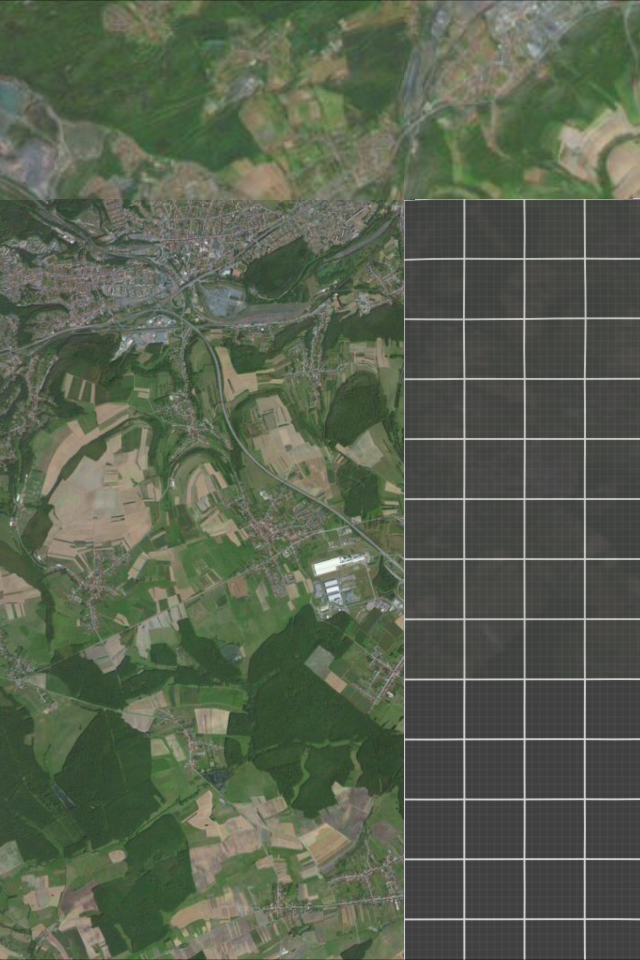Click the light green square field near the forest
This screenshot has height=960, width=640.
pos(320,660)
